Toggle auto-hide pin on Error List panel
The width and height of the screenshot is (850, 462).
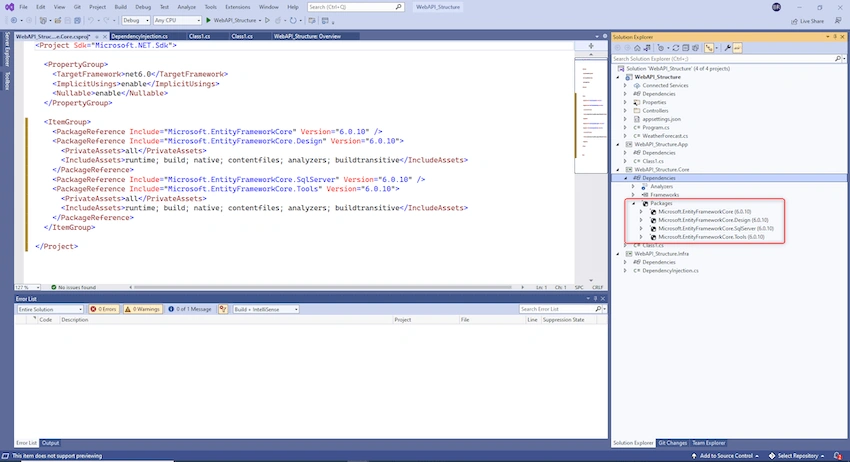[x=595, y=299]
